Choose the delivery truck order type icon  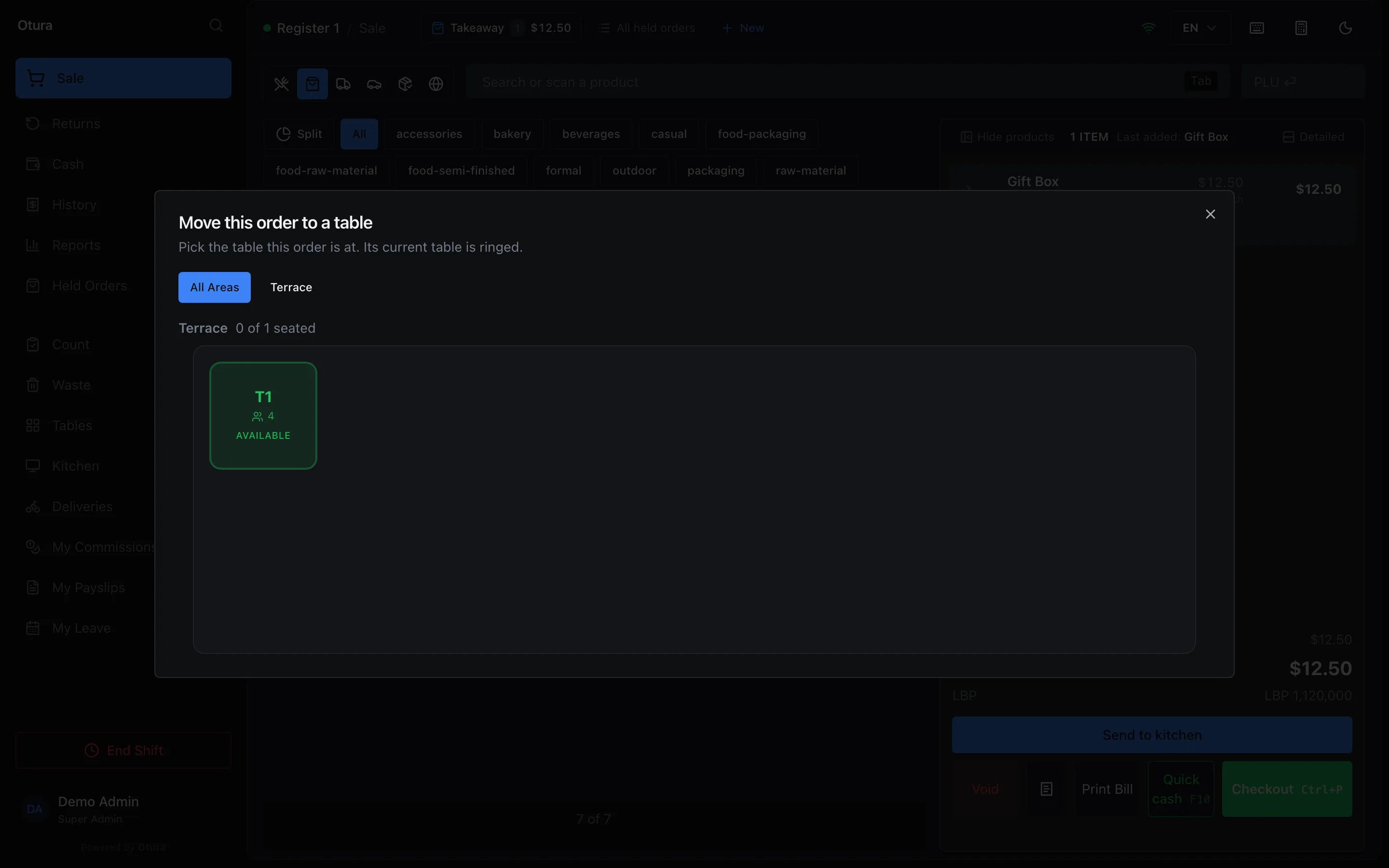[x=343, y=84]
